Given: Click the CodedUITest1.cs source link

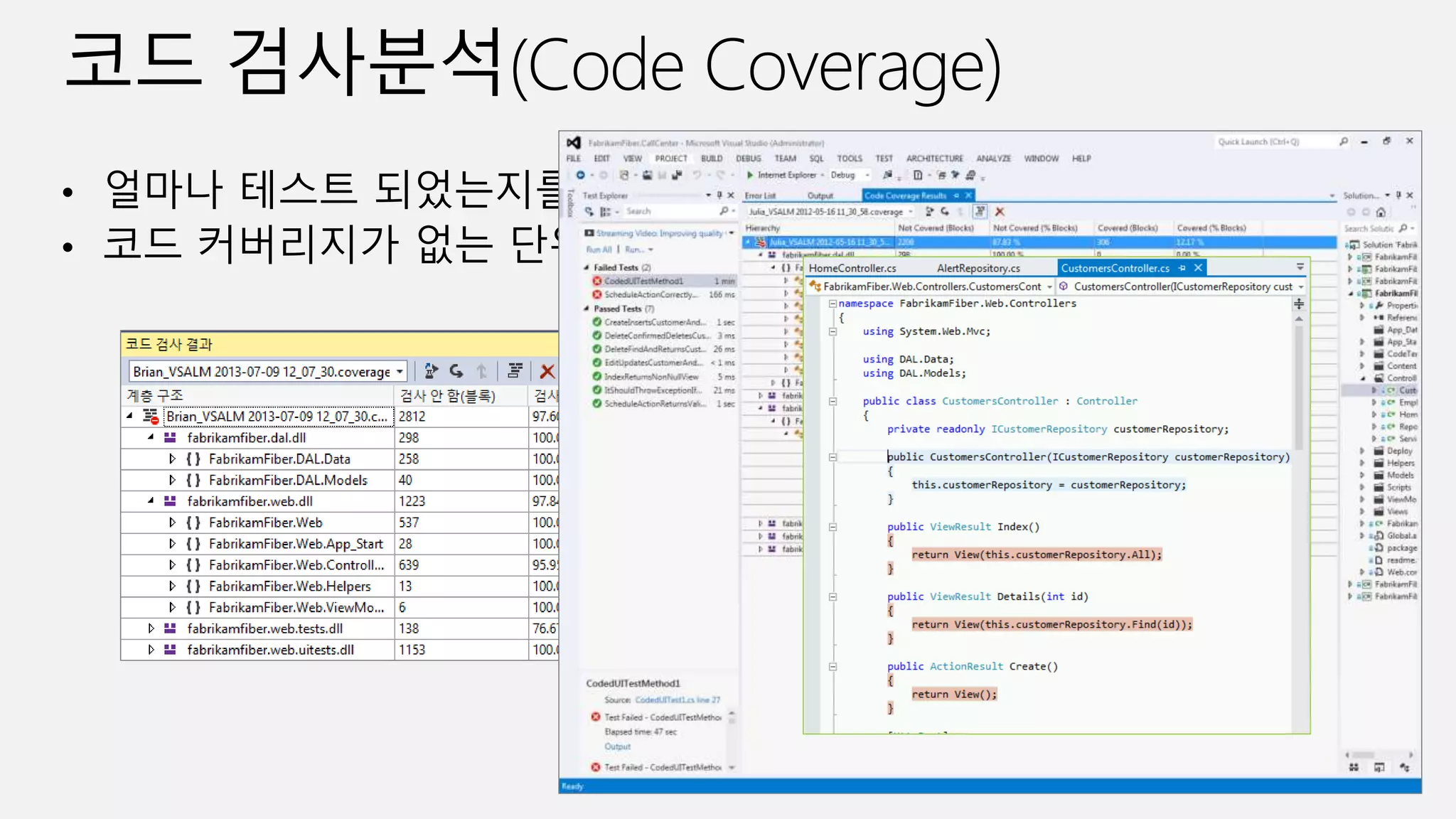Looking at the screenshot, I should (x=677, y=700).
